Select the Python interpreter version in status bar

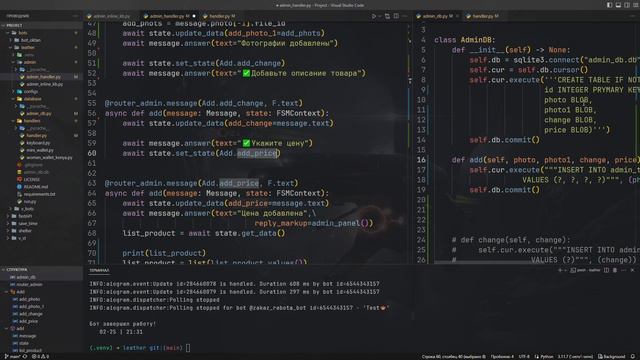click(x=575, y=357)
